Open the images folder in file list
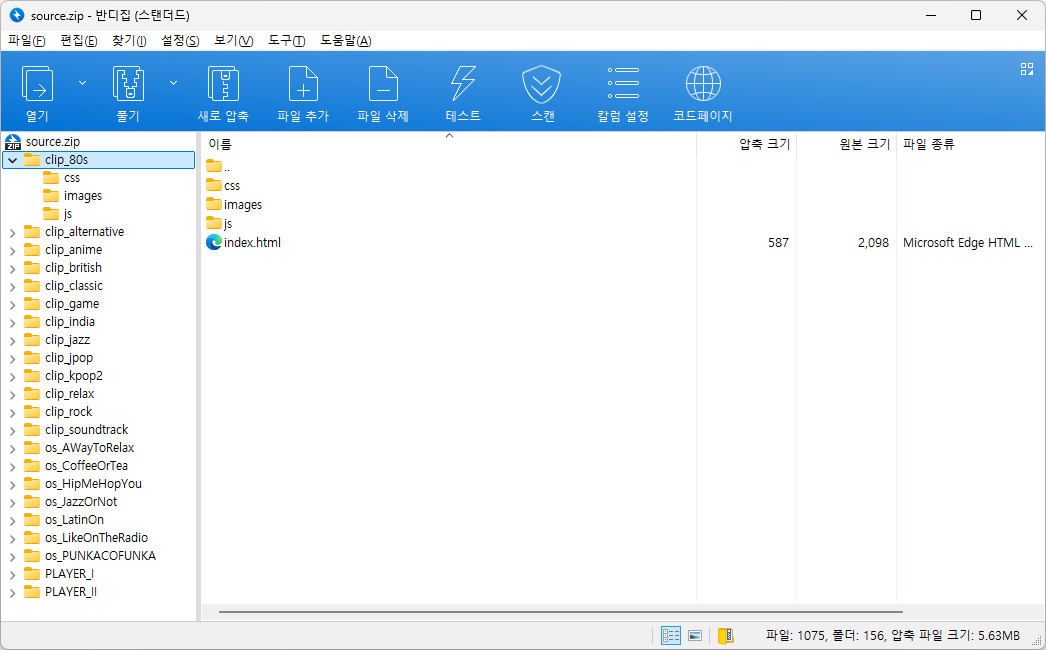Image resolution: width=1046 pixels, height=650 pixels. click(x=233, y=204)
